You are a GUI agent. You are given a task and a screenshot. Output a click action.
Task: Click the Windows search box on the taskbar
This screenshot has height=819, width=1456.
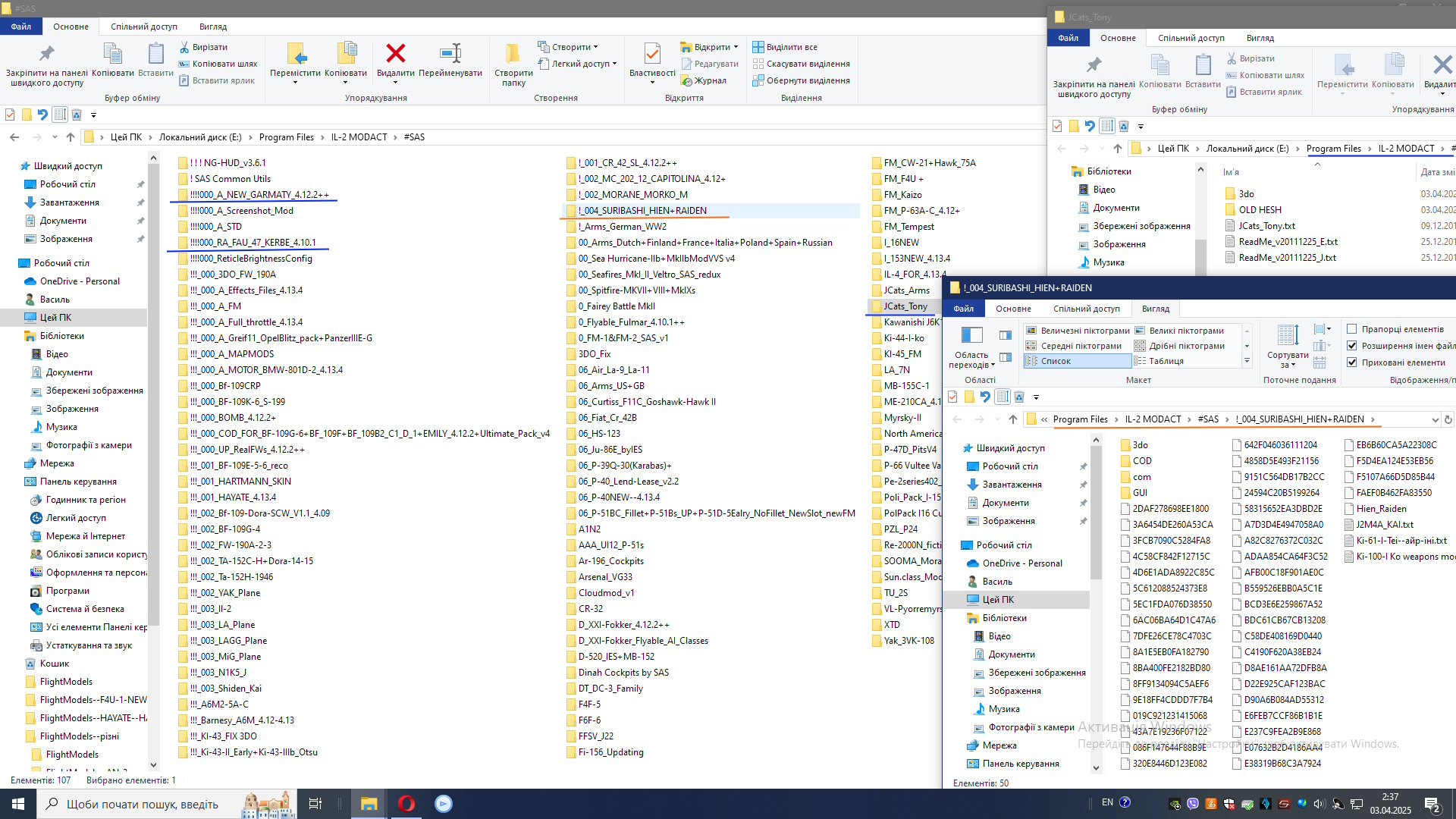tap(143, 804)
